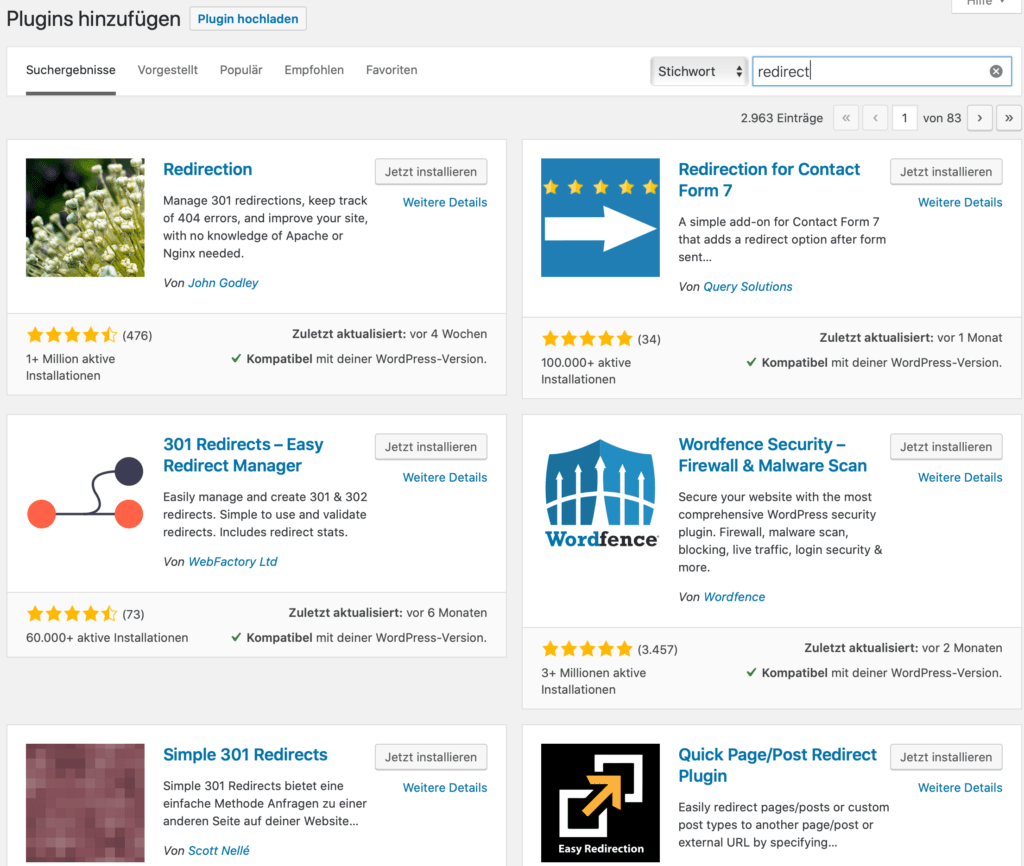The height and width of the screenshot is (866, 1024).
Task: Open Weitere Details for Redirection
Action: pyautogui.click(x=445, y=202)
